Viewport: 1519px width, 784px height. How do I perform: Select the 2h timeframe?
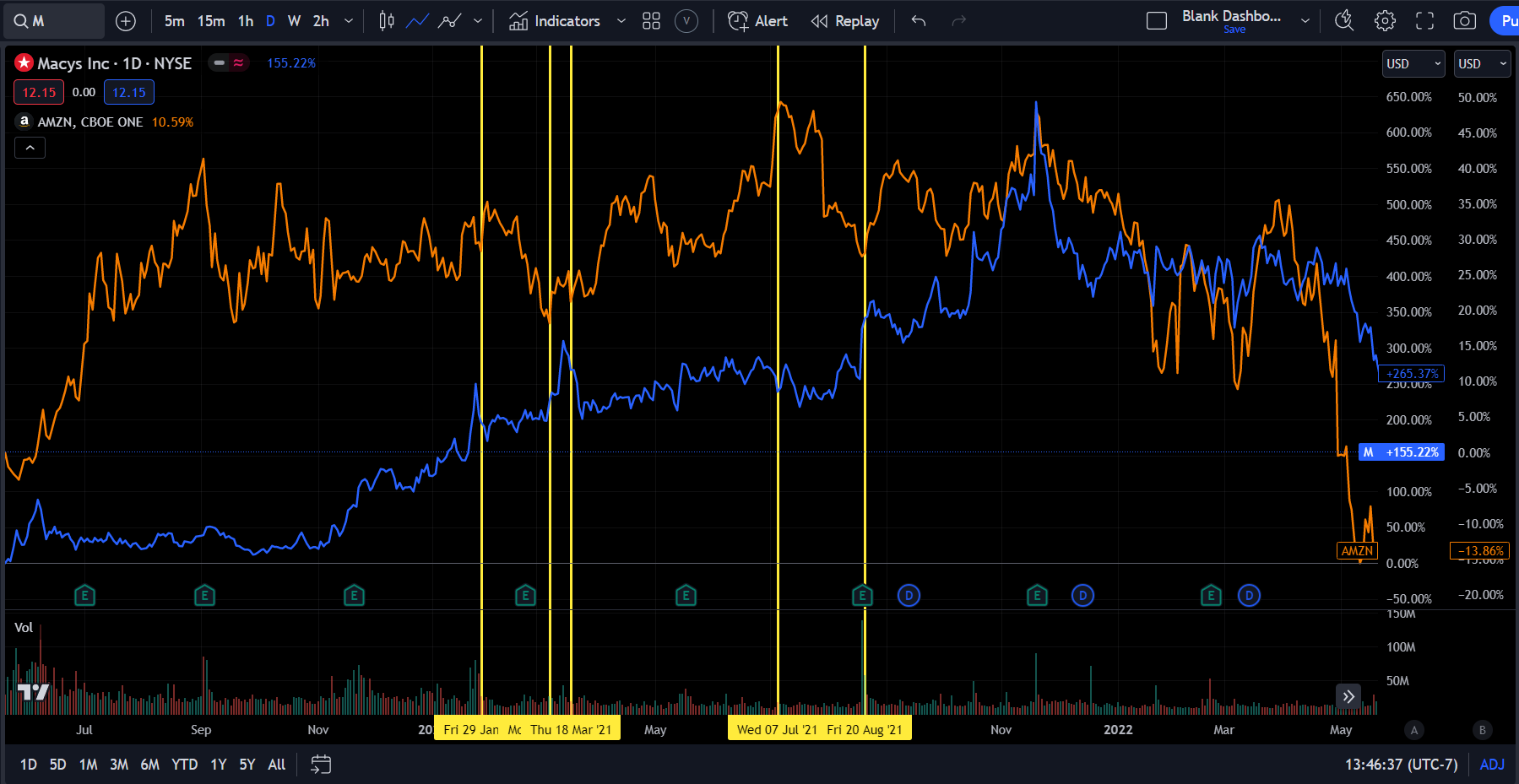(x=321, y=21)
